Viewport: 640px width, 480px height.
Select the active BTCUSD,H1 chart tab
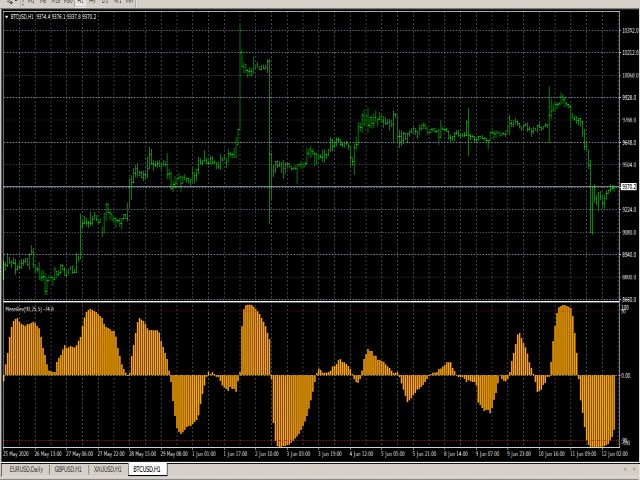[147, 469]
